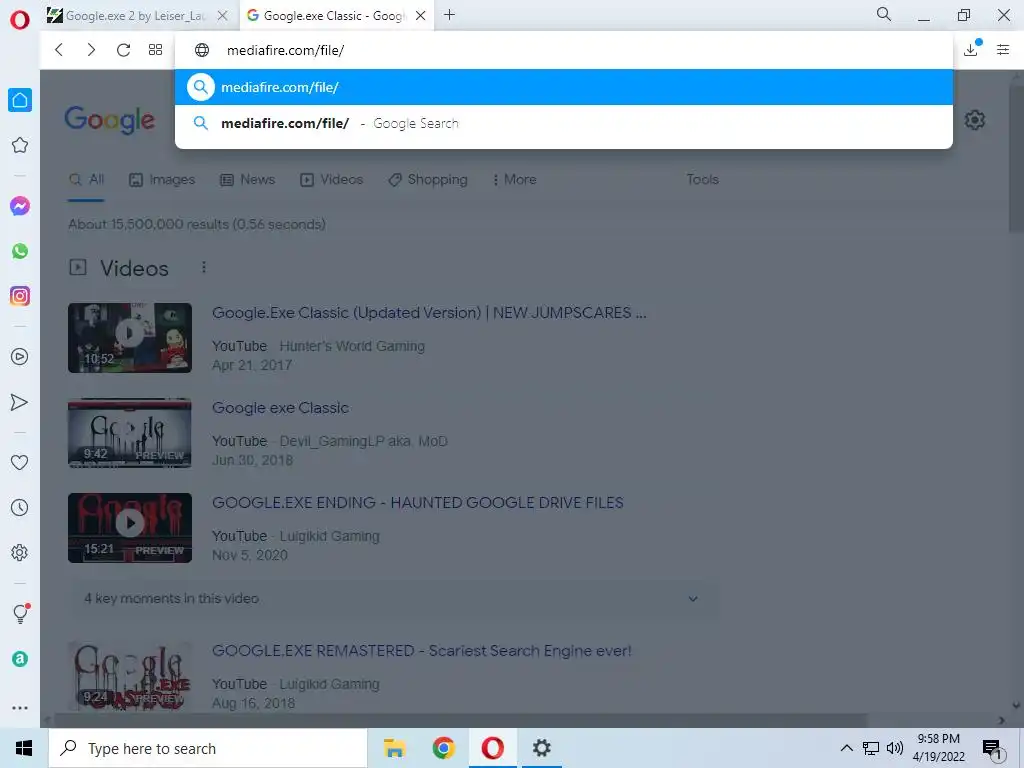Viewport: 1024px width, 768px height.
Task: Show hidden system tray icons
Action: [x=846, y=748]
